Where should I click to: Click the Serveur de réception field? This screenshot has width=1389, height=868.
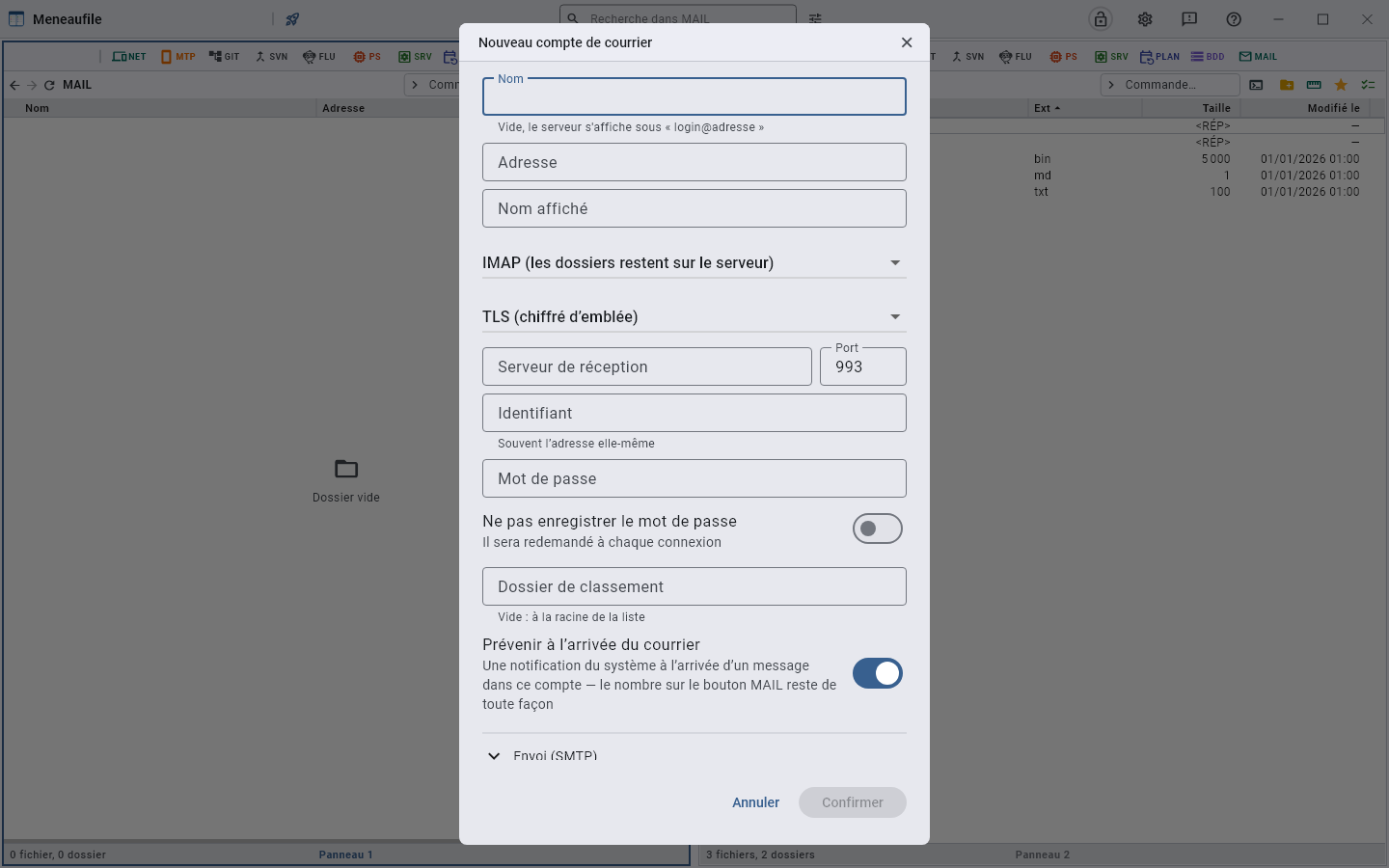647,366
